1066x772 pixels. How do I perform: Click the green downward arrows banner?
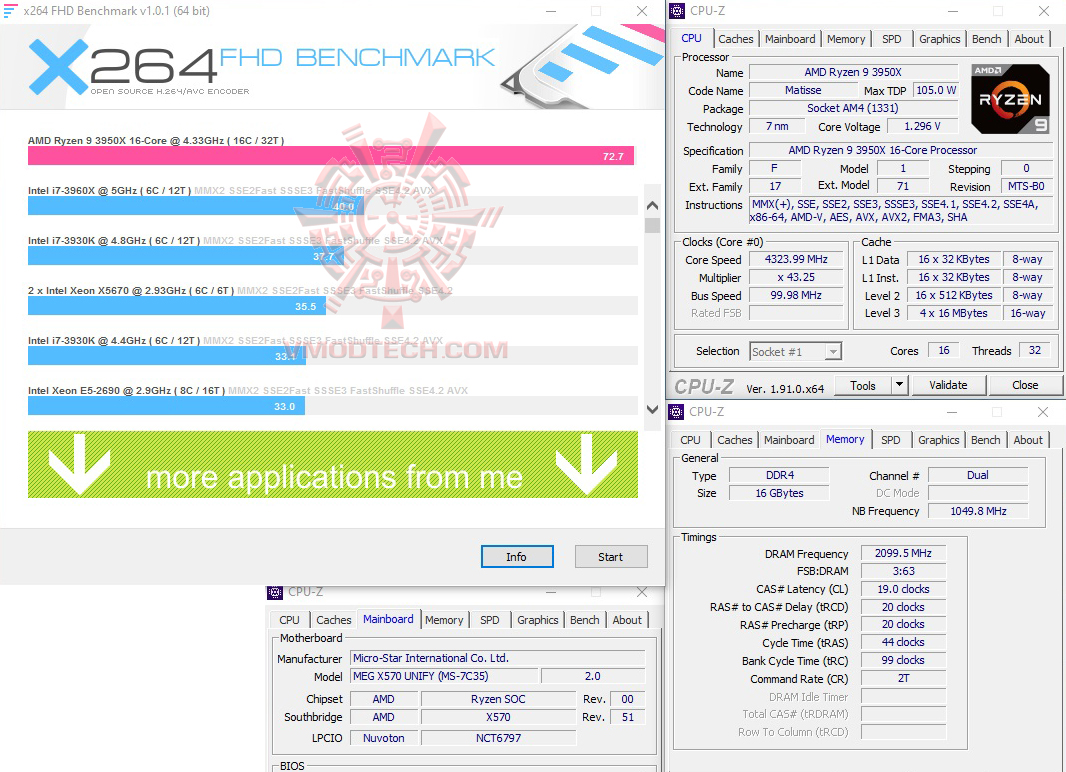[x=330, y=463]
